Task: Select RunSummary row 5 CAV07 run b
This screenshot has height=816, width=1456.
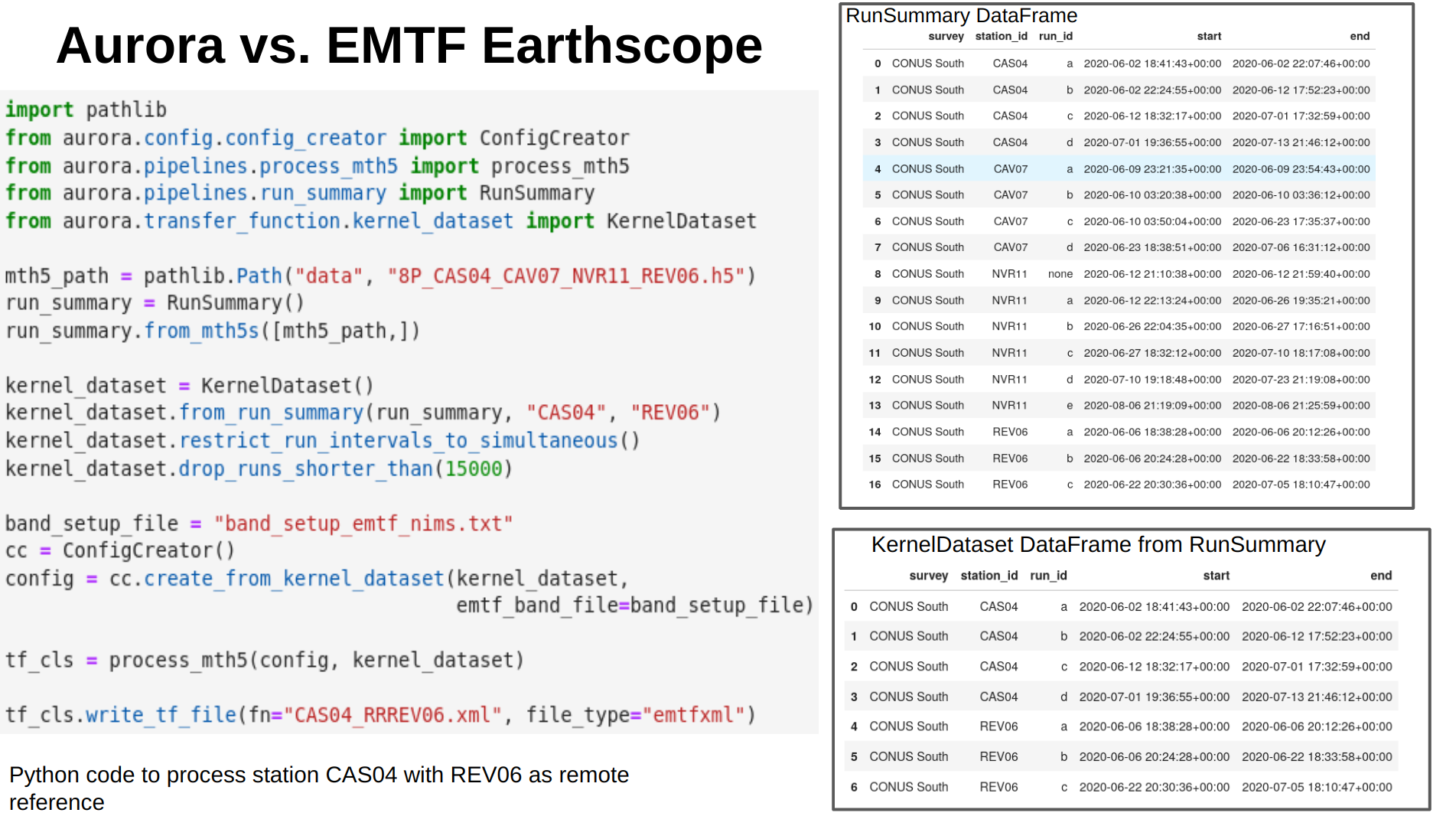Action: 1119,195
